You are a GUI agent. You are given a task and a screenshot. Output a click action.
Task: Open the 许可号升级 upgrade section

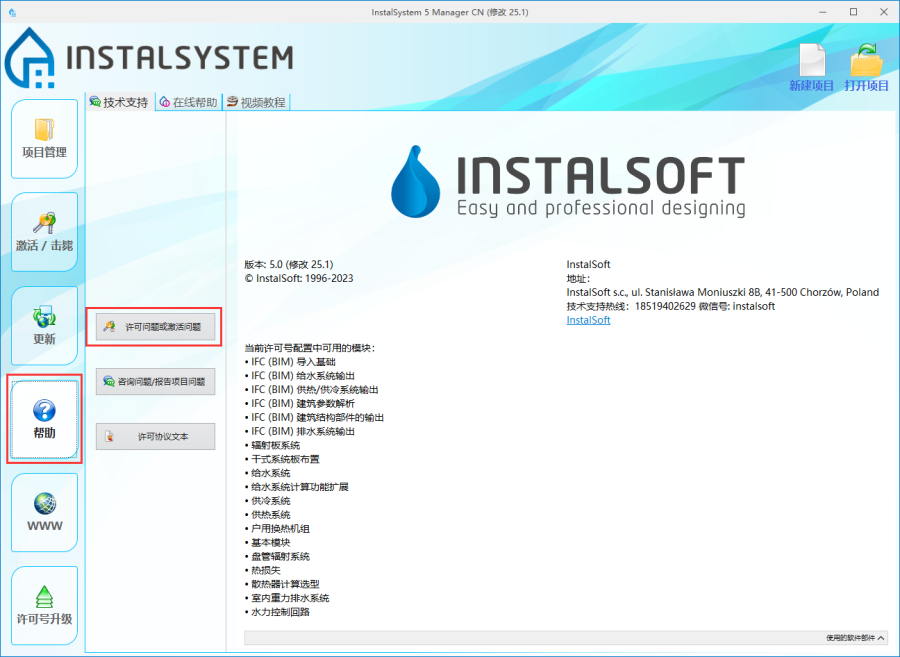(x=44, y=606)
